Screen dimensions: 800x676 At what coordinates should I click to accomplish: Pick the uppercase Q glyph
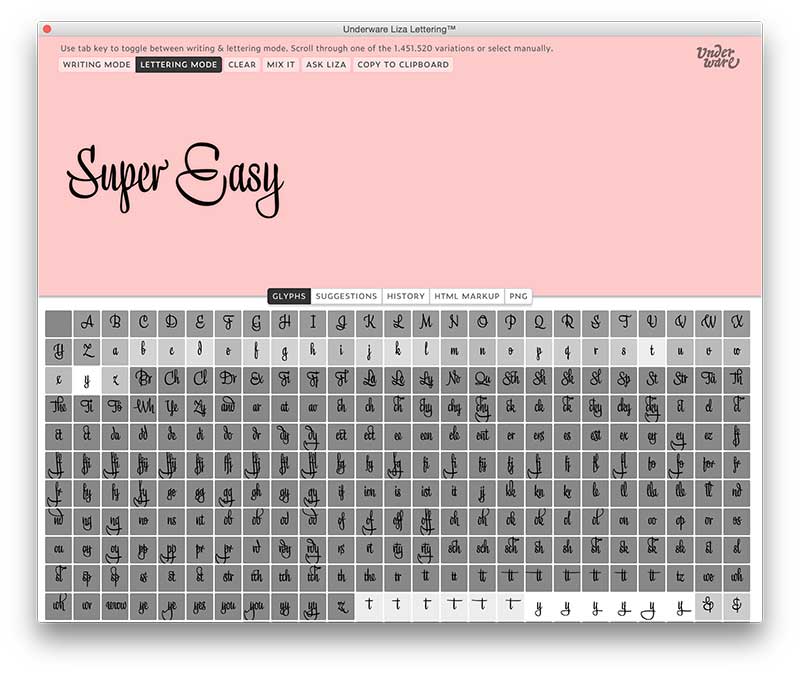tap(539, 323)
